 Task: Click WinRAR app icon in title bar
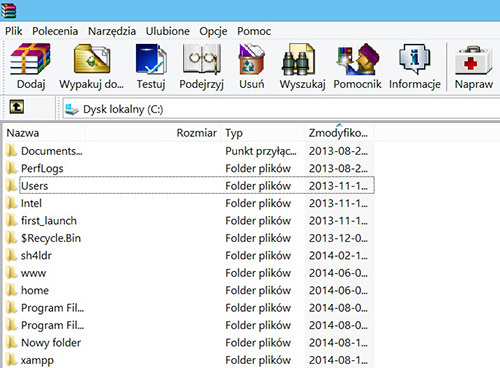[x=8, y=10]
